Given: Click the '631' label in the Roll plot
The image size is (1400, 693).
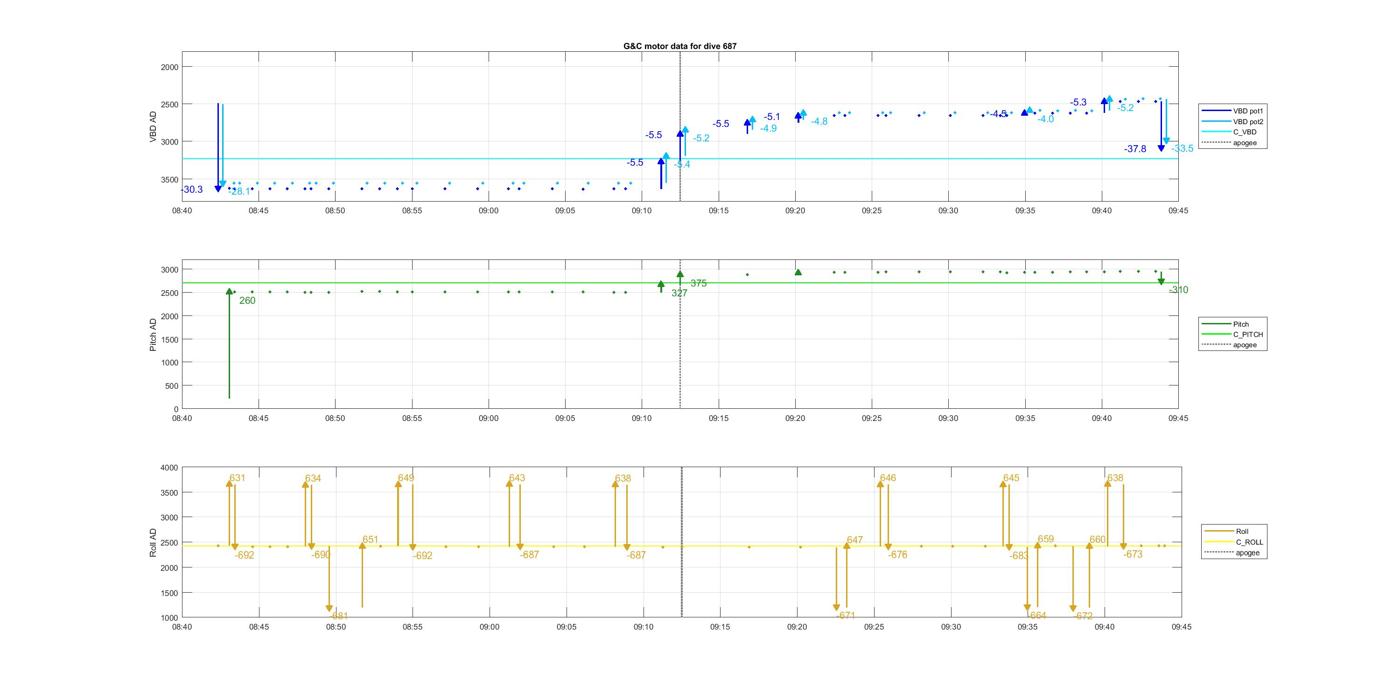Looking at the screenshot, I should pyautogui.click(x=237, y=478).
